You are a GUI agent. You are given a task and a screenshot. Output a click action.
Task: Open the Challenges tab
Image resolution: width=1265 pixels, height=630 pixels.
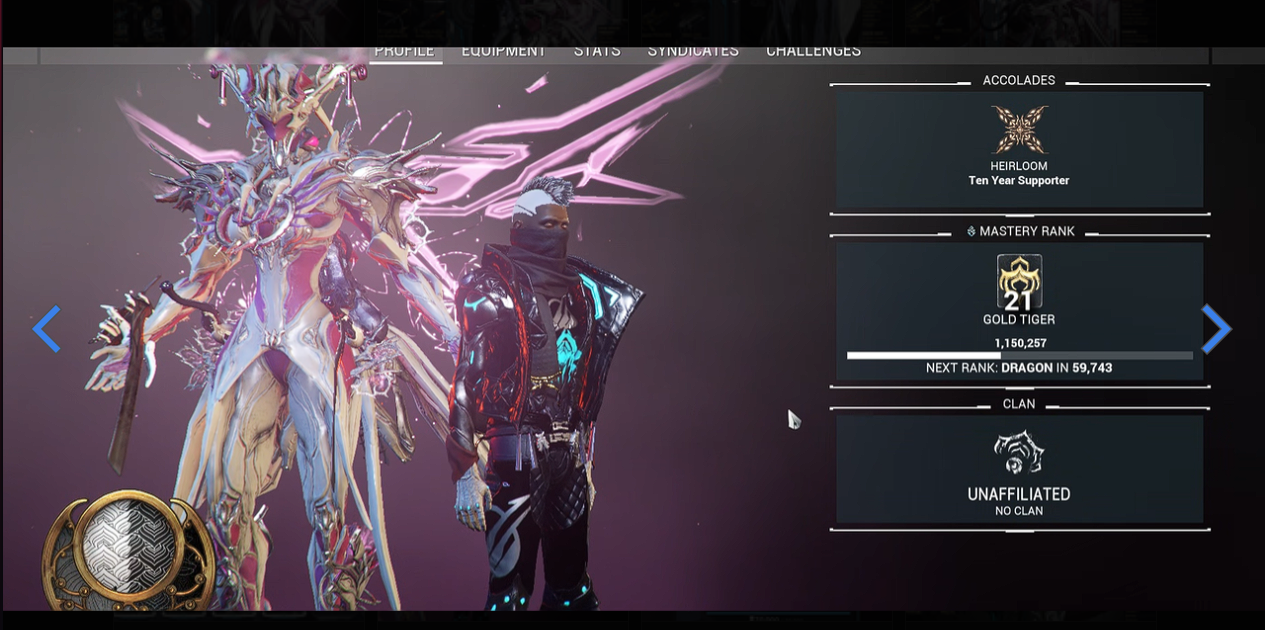pos(813,50)
